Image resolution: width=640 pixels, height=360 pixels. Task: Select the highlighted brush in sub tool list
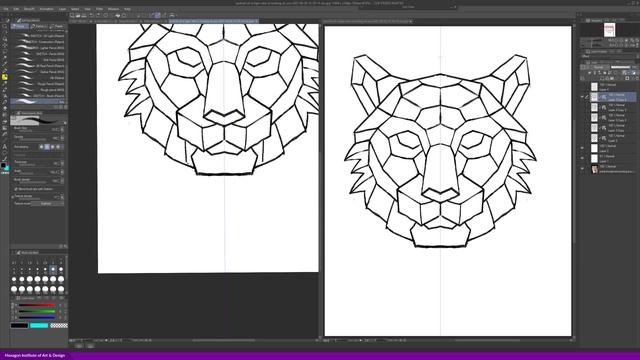tap(38, 101)
